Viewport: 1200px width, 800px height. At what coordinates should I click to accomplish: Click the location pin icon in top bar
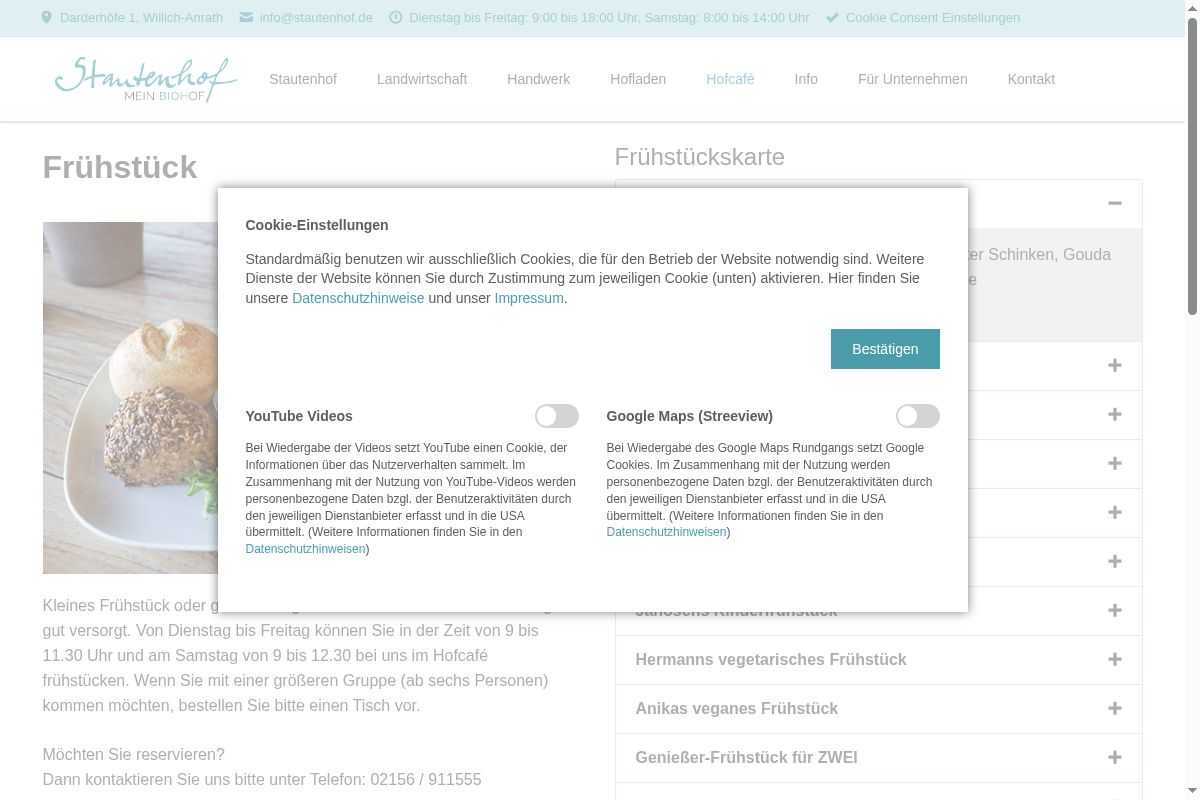tap(47, 18)
